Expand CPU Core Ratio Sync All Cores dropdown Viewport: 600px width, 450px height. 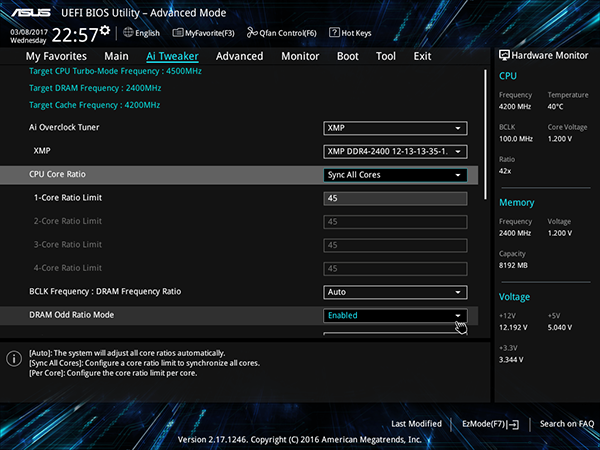pos(395,175)
